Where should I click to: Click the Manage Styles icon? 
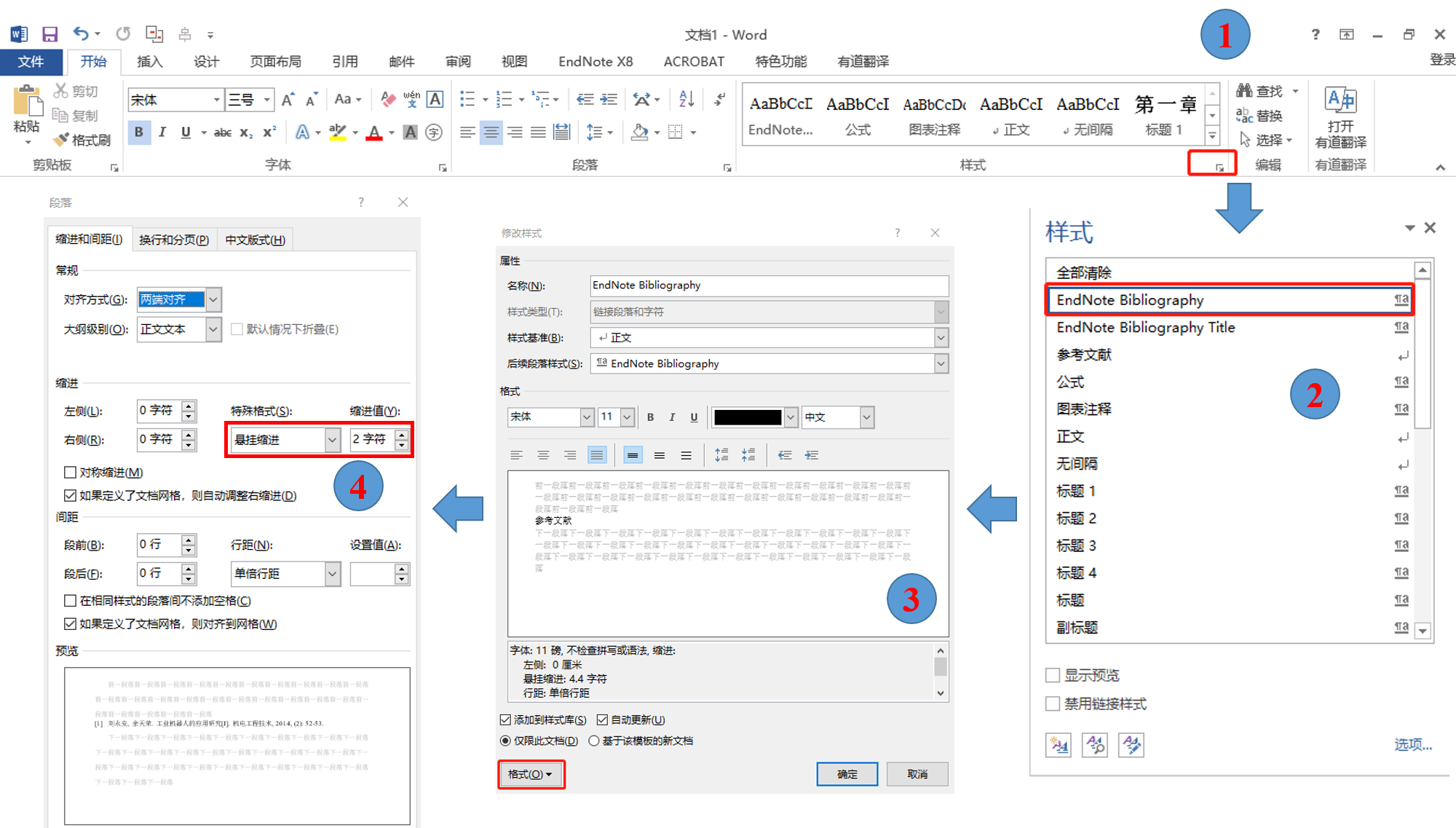click(x=1131, y=744)
